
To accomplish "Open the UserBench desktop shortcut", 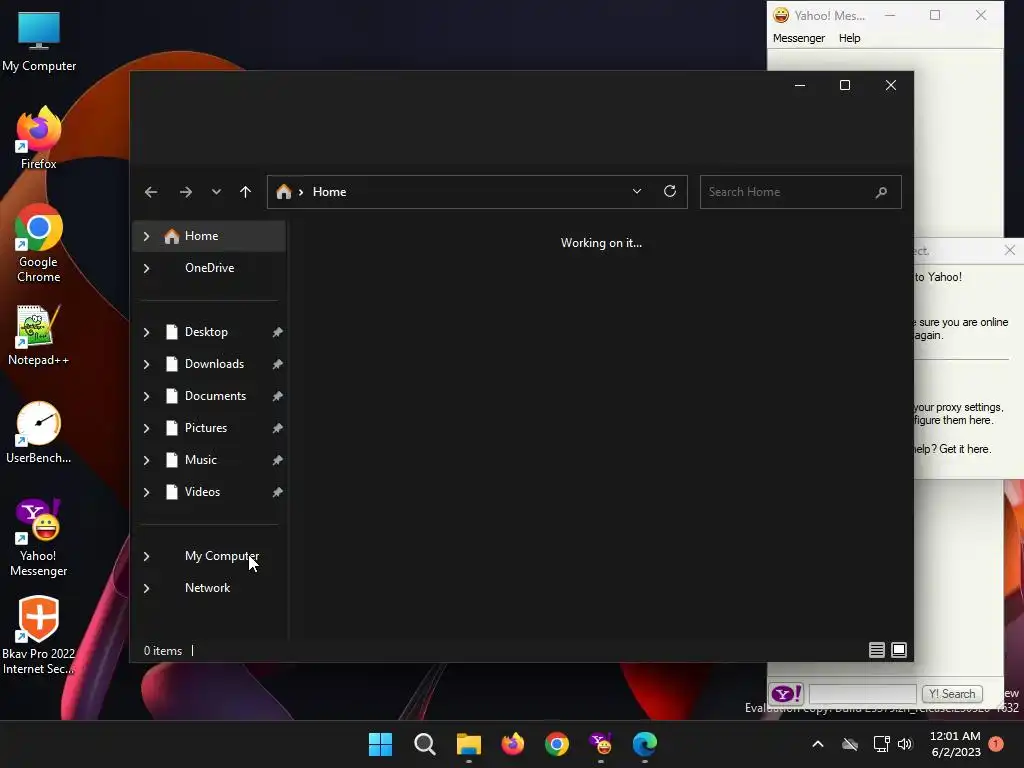I will pos(39,433).
